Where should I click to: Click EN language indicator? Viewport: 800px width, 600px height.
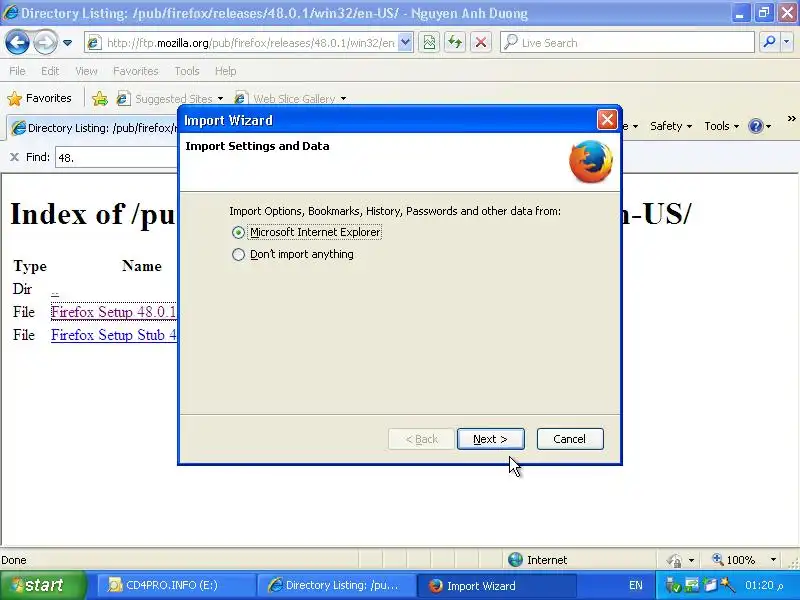click(x=636, y=585)
